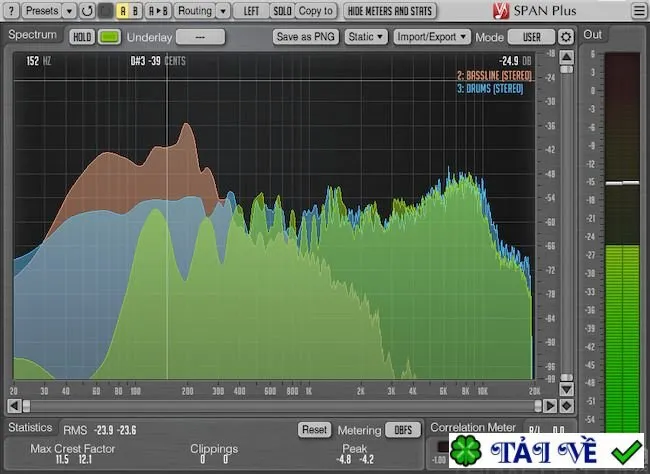The height and width of the screenshot is (474, 650).
Task: Click the diamond reset-zoom icon
Action: [567, 406]
